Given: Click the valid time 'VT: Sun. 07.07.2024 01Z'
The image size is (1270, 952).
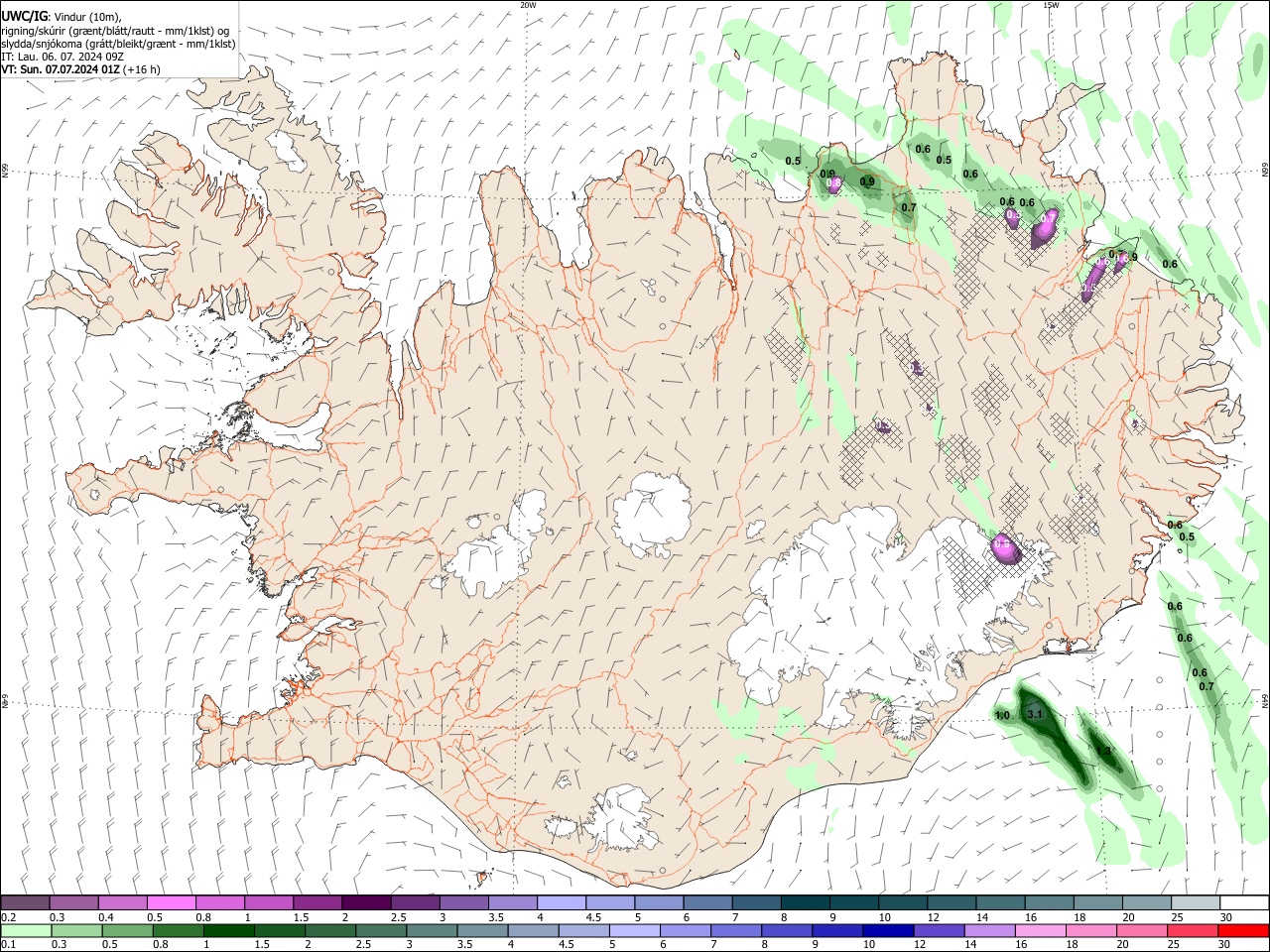Looking at the screenshot, I should (61, 69).
